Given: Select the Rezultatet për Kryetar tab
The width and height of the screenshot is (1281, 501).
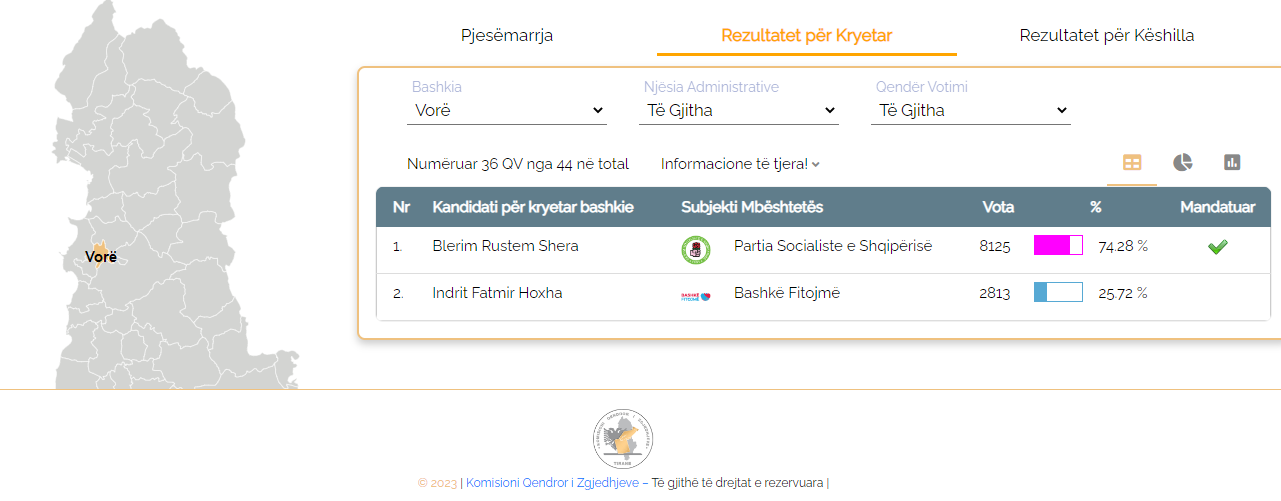Looking at the screenshot, I should [x=806, y=36].
